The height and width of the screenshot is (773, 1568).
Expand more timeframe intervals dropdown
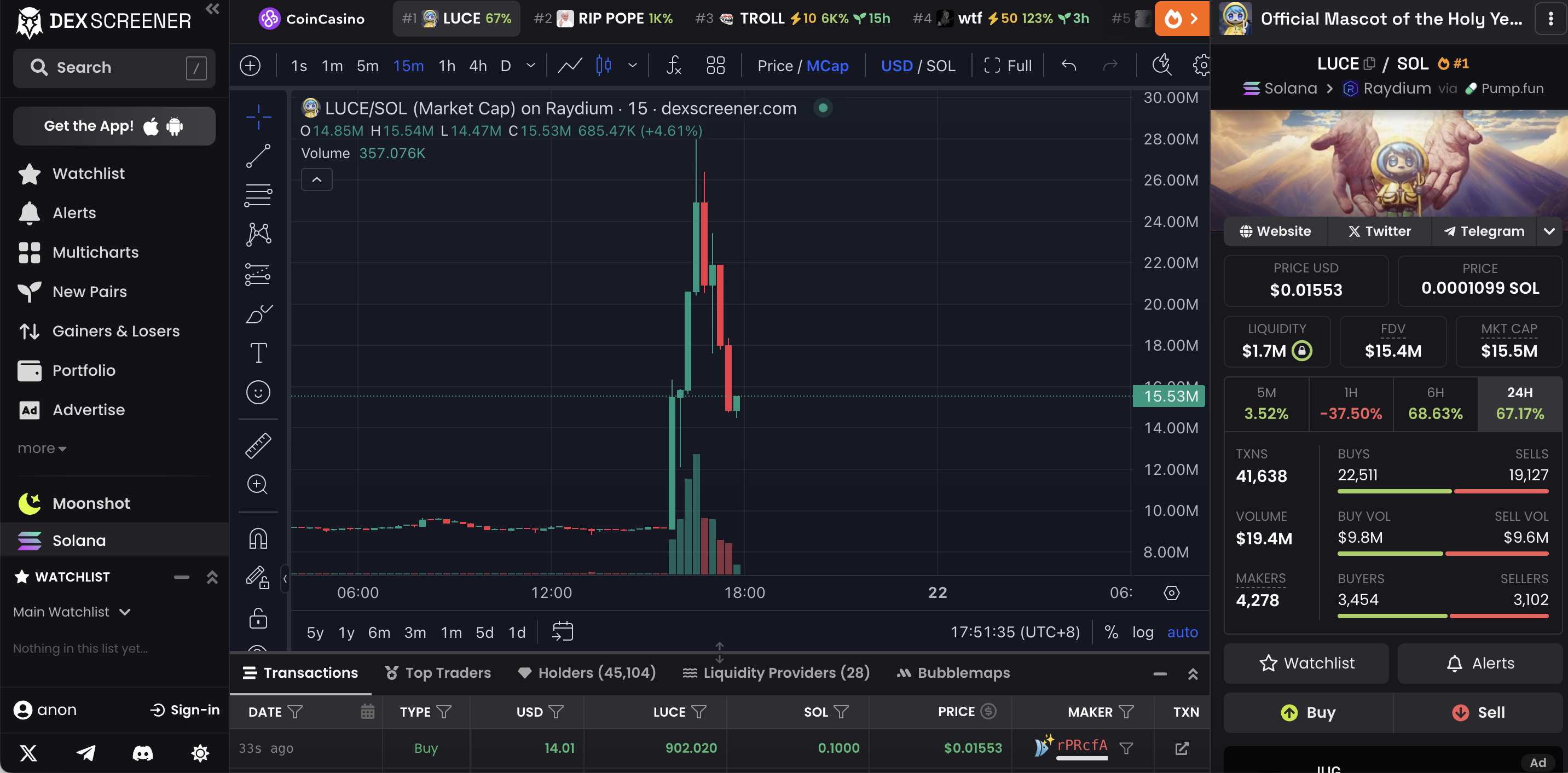tap(531, 66)
